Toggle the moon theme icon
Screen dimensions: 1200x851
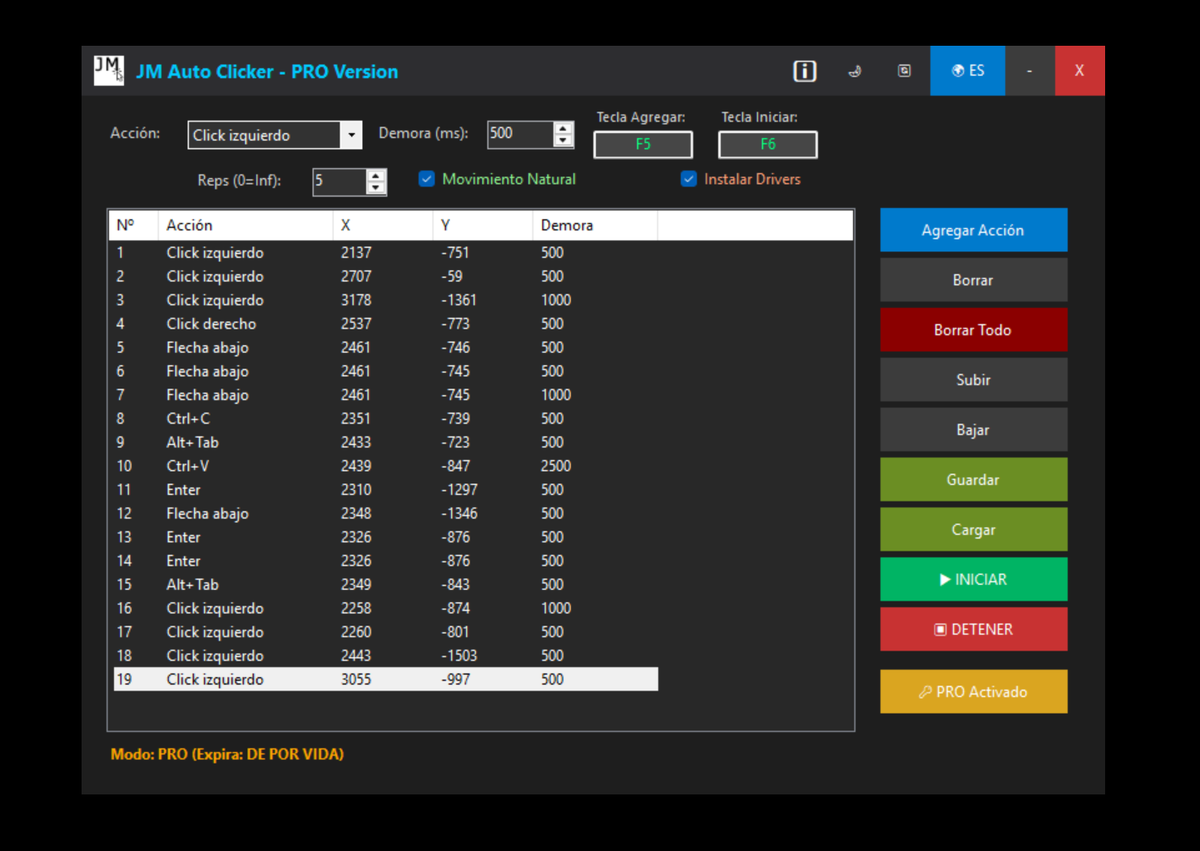click(x=854, y=71)
